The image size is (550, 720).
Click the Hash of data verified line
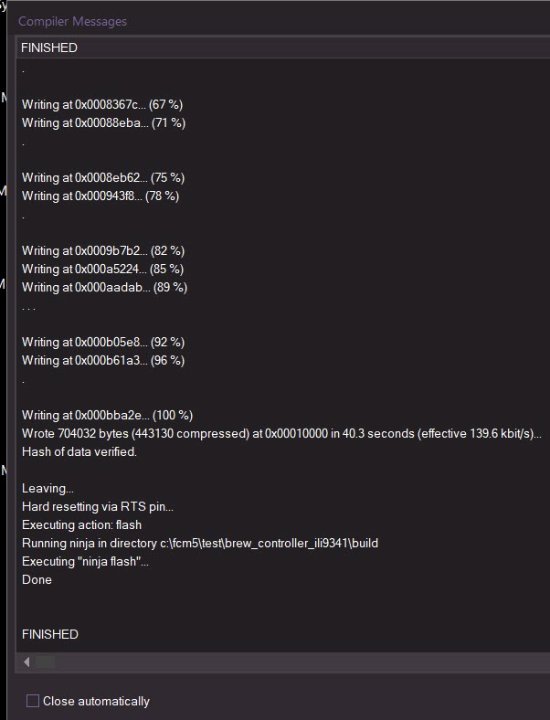79,452
